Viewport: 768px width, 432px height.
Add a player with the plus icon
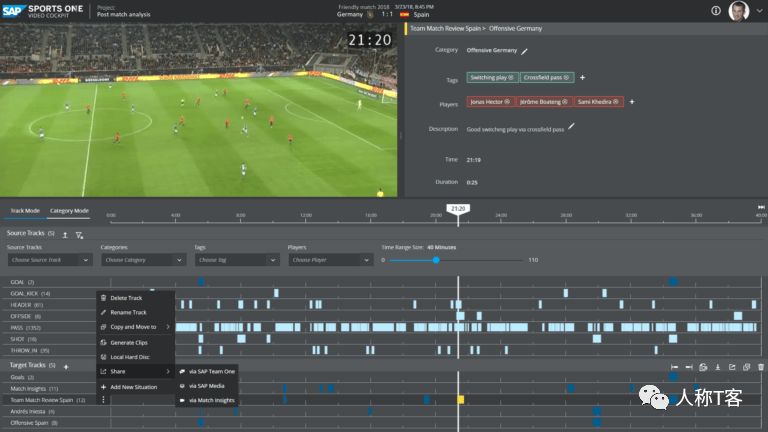pyautogui.click(x=631, y=102)
